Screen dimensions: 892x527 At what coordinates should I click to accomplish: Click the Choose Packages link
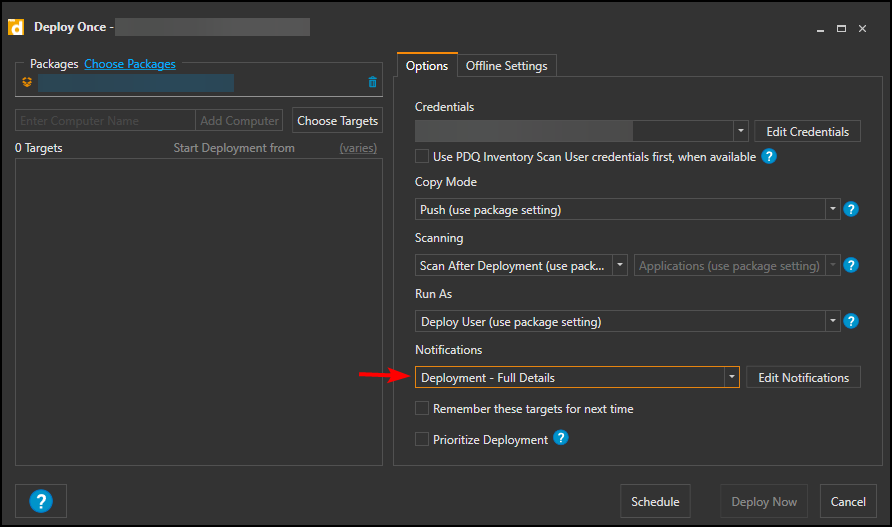point(130,64)
